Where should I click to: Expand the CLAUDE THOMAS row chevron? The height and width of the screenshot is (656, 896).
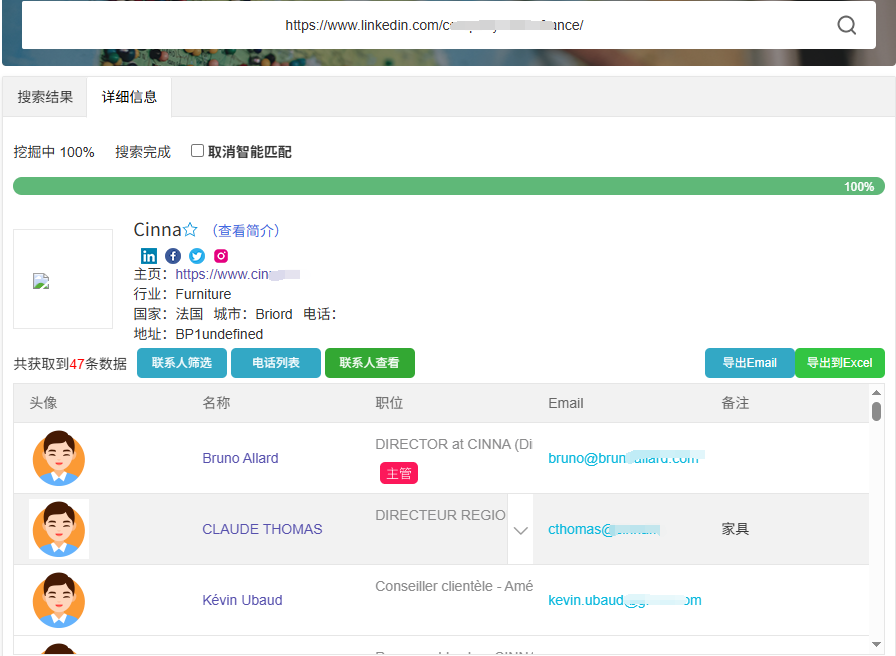(520, 530)
